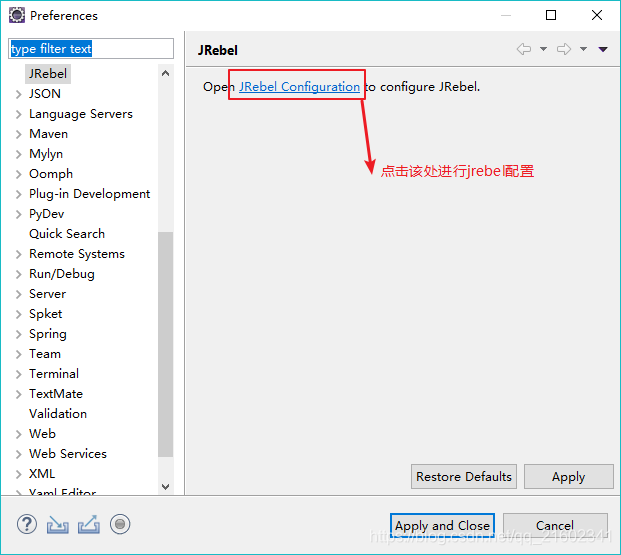The height and width of the screenshot is (555, 621).
Task: Expand the Plug-in Development node
Action: tap(18, 194)
